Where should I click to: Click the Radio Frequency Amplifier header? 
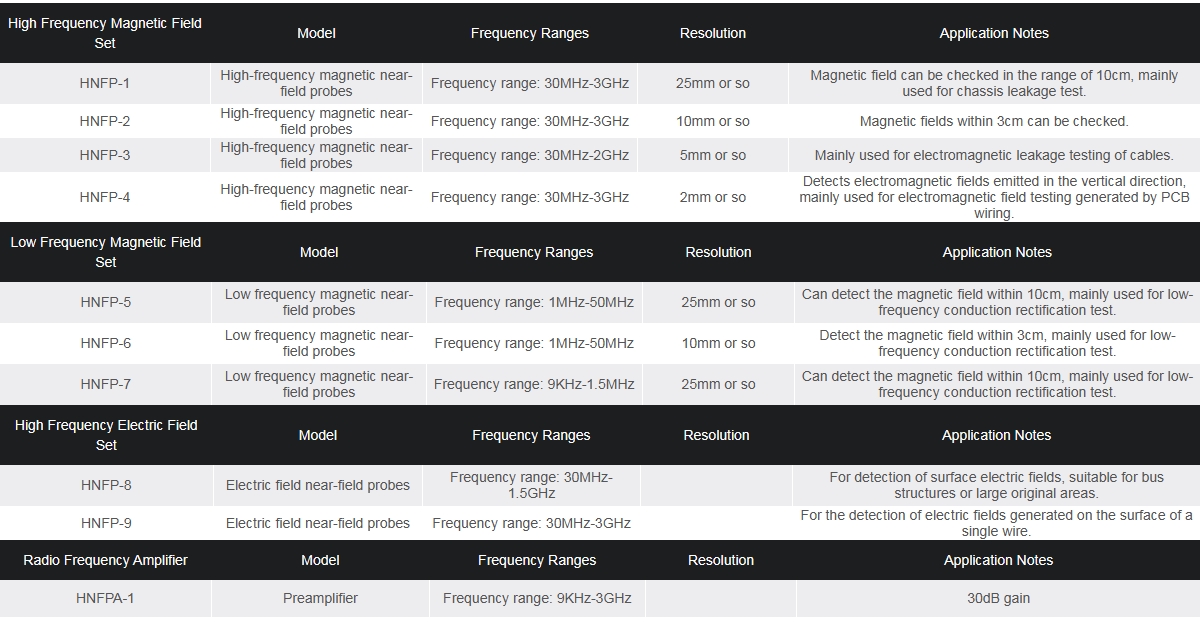tap(106, 560)
